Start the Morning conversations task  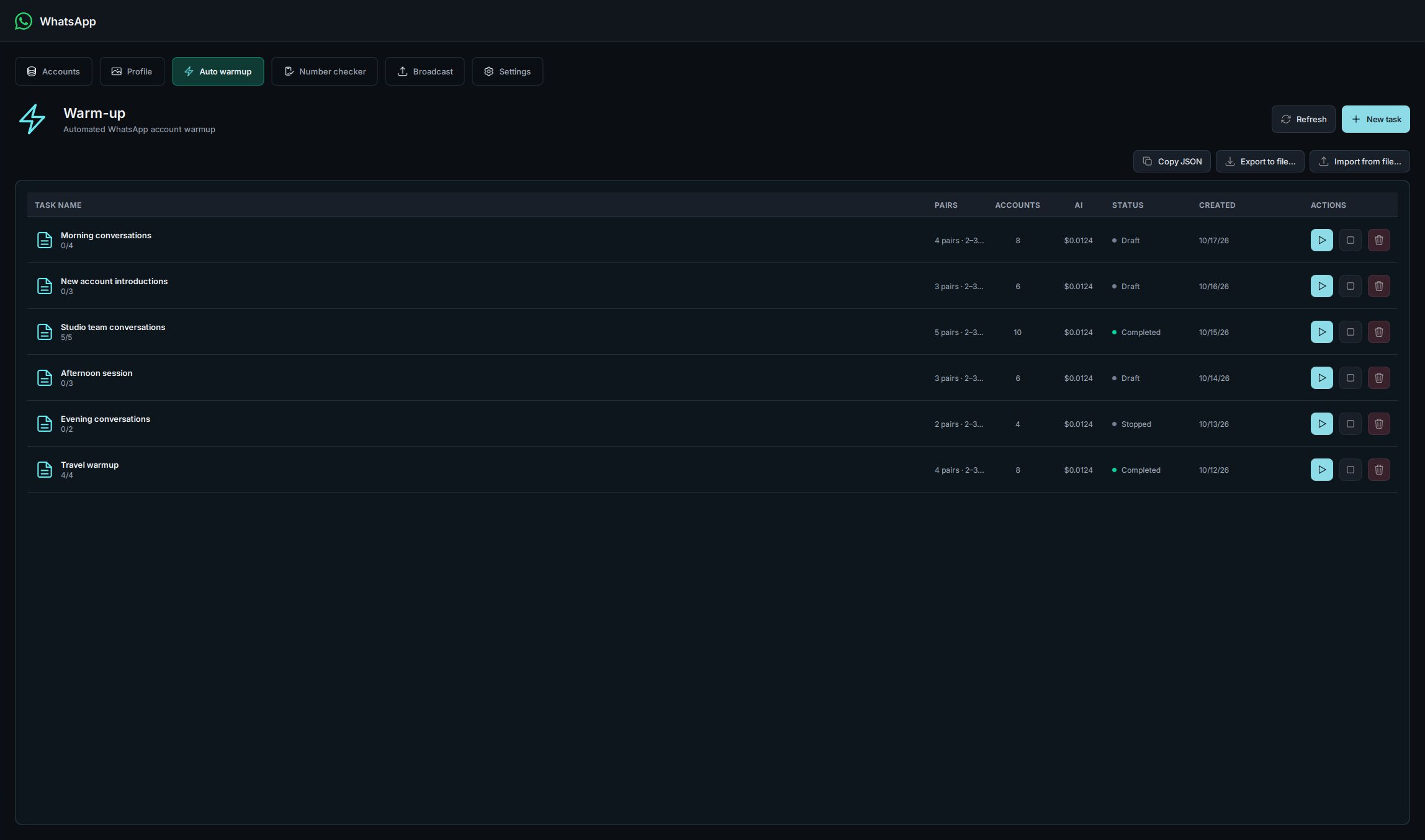[1321, 240]
